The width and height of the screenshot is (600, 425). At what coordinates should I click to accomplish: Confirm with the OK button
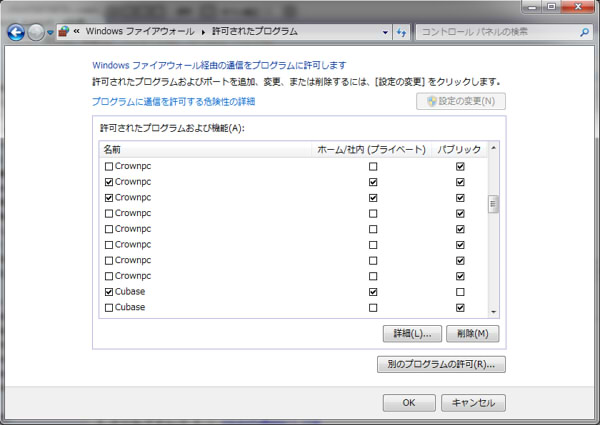[x=409, y=403]
